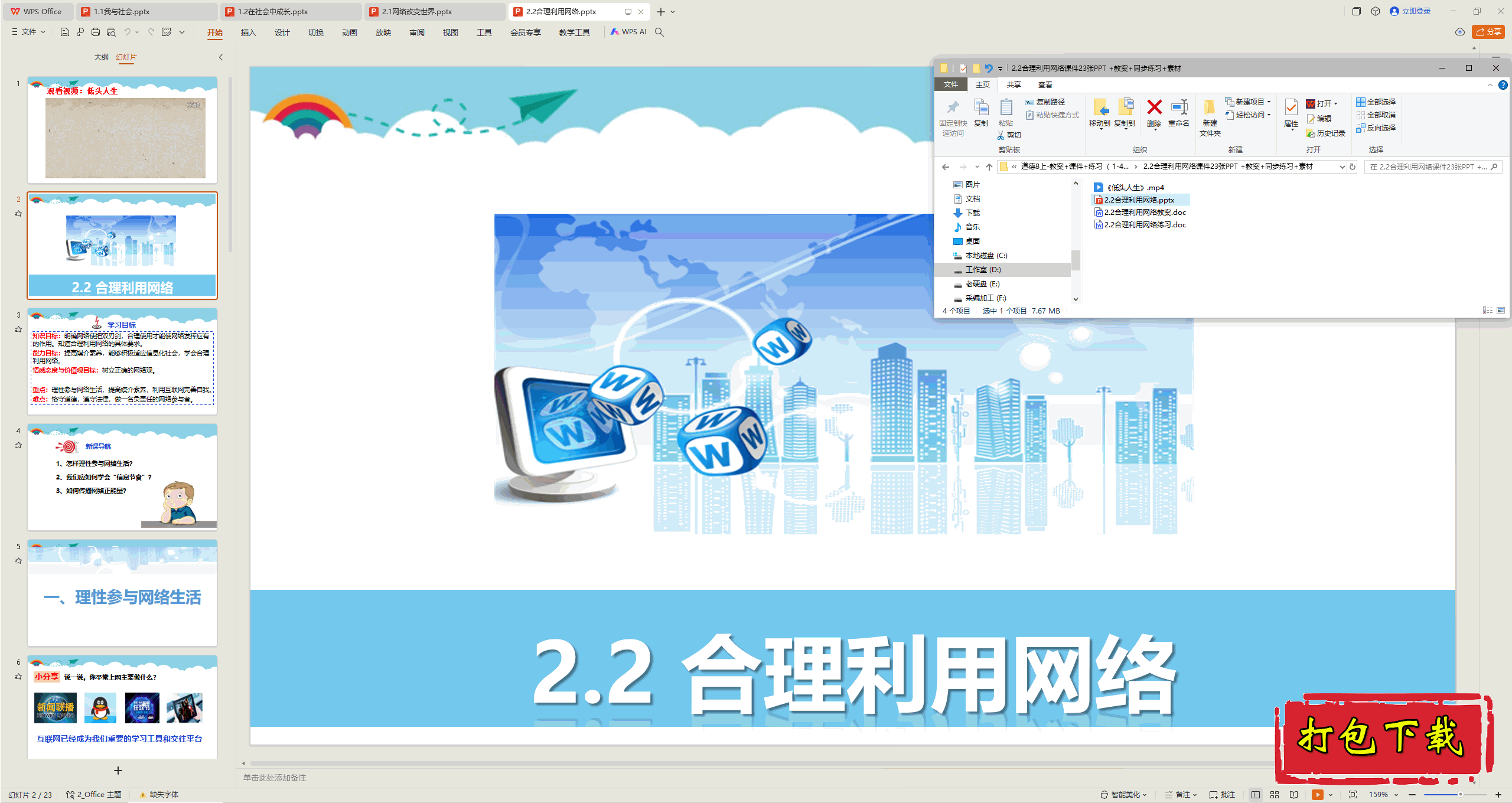The image size is (1512, 803).
Task: Click the WPS save icon
Action: pos(65,32)
